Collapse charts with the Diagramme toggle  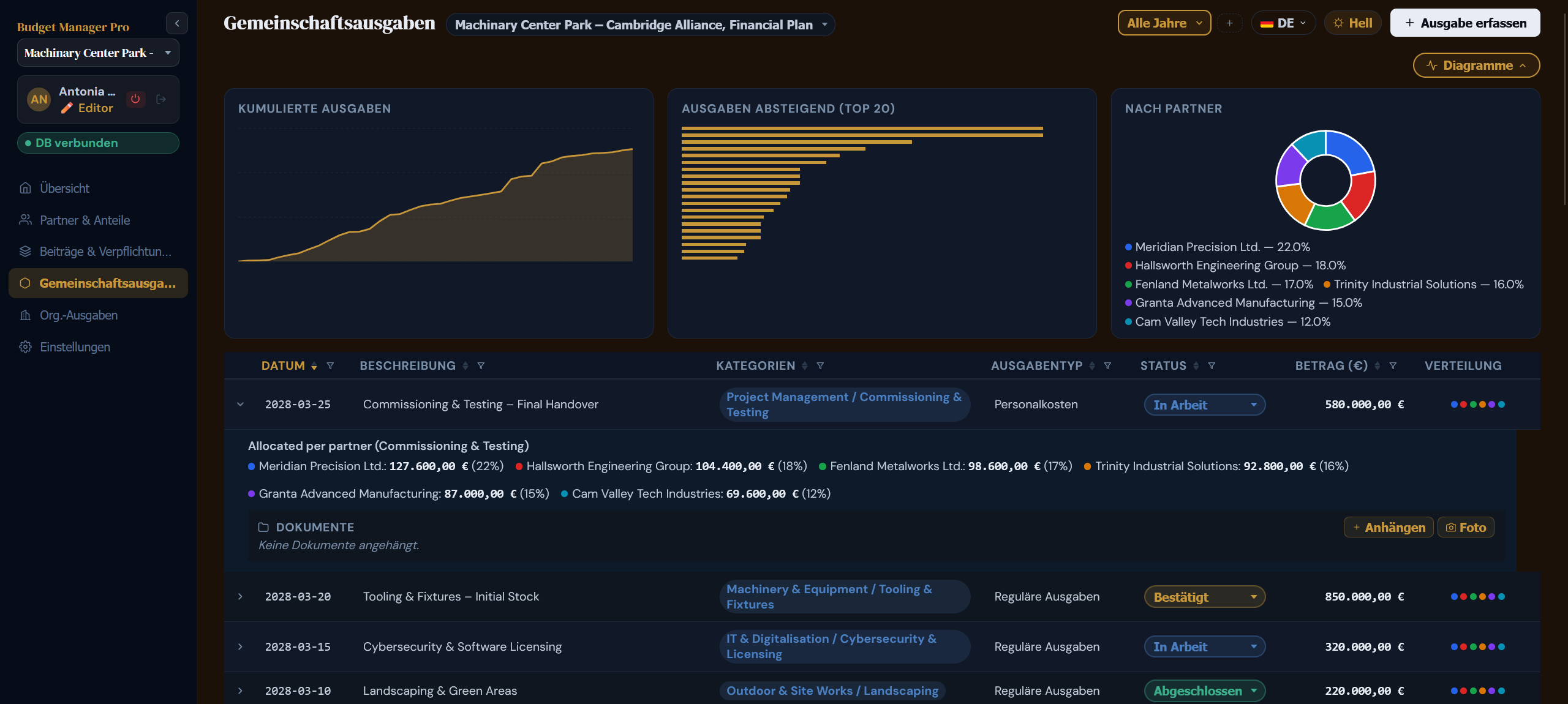[x=1476, y=66]
